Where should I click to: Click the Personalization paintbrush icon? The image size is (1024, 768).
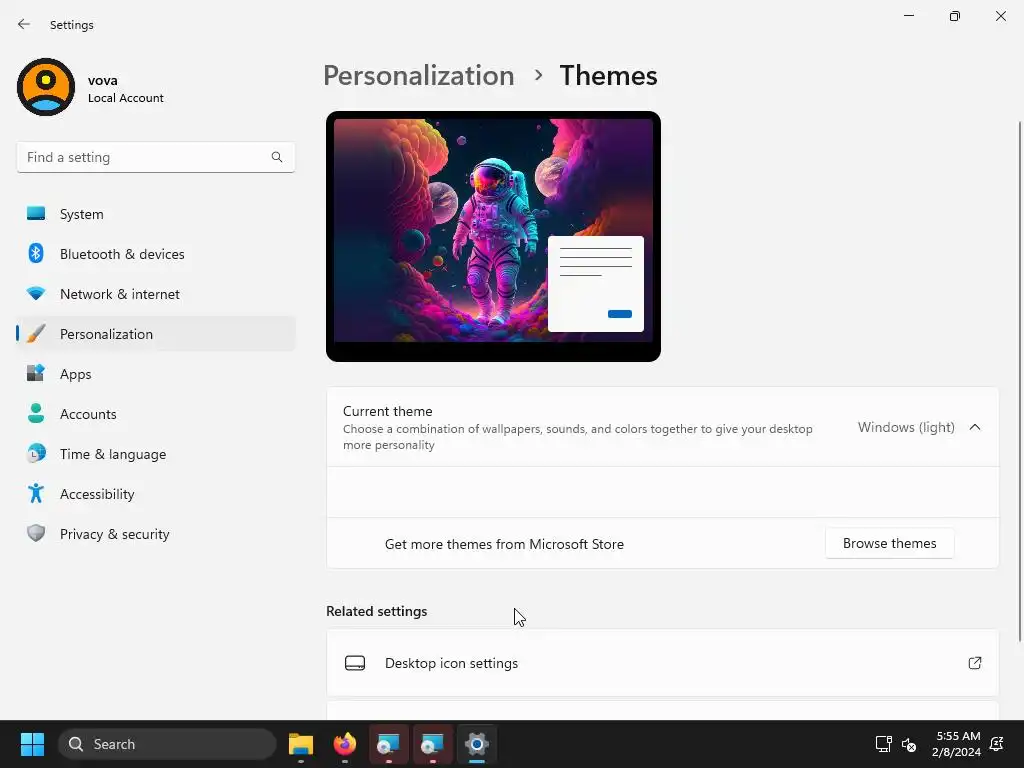[36, 334]
